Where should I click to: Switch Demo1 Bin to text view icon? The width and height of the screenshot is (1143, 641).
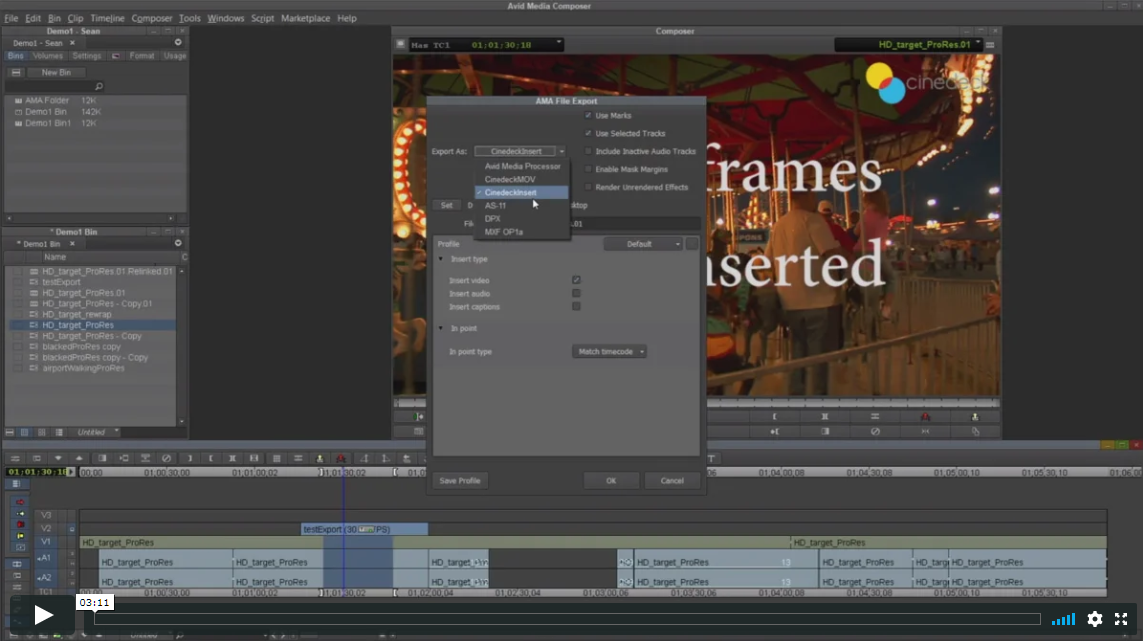[24, 432]
